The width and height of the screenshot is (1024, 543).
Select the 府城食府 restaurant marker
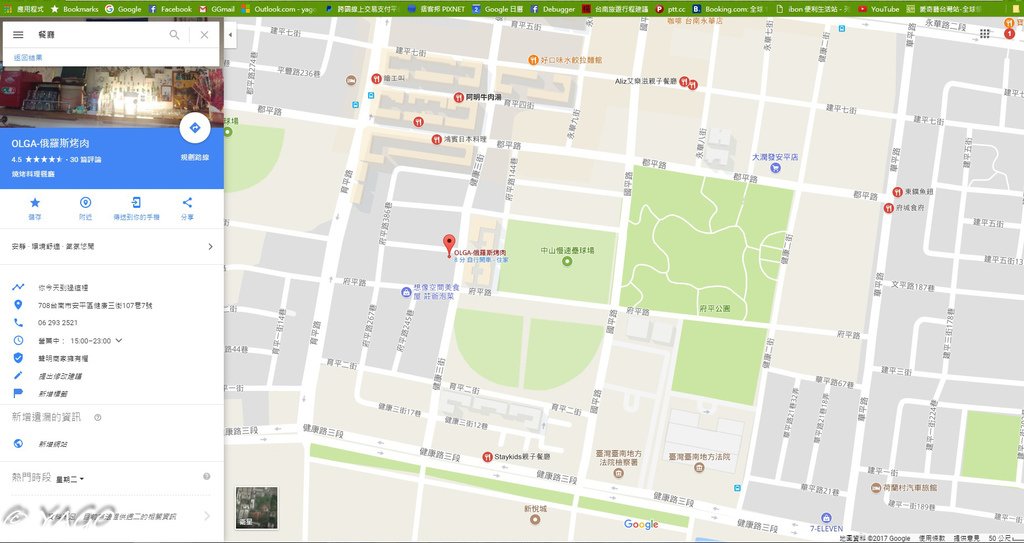pyautogui.click(x=888, y=208)
